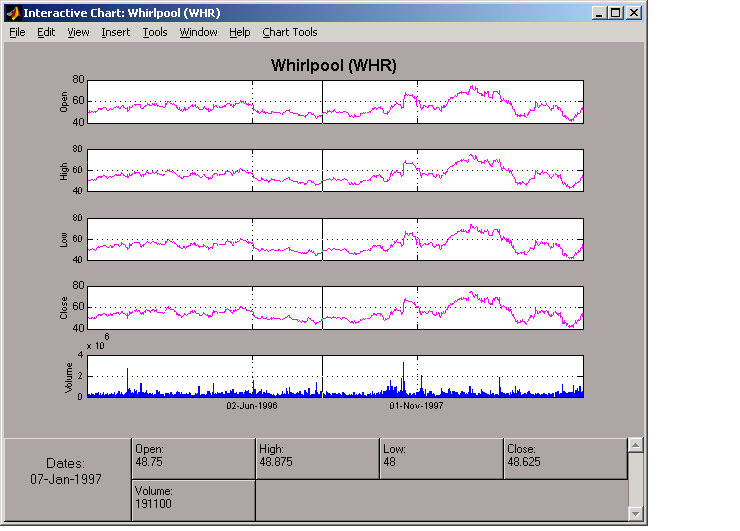Click the High value 48.875
Screen dimensions: 740x531
(x=276, y=462)
